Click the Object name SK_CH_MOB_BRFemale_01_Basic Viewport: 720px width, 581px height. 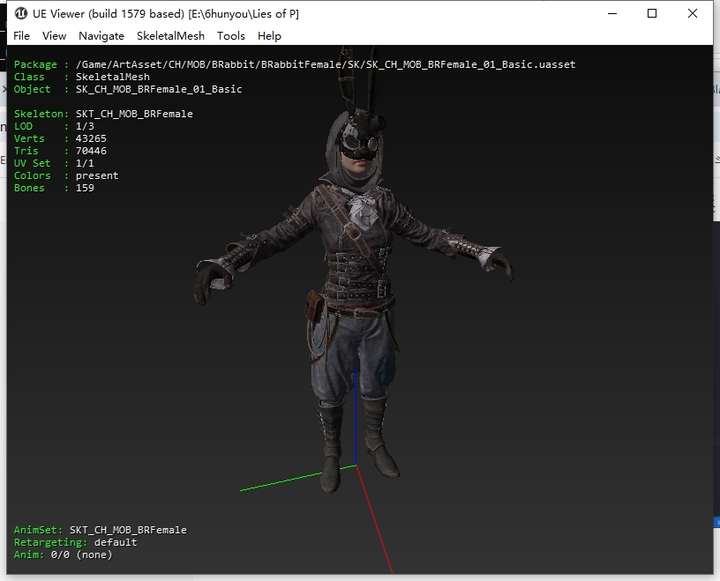point(159,89)
